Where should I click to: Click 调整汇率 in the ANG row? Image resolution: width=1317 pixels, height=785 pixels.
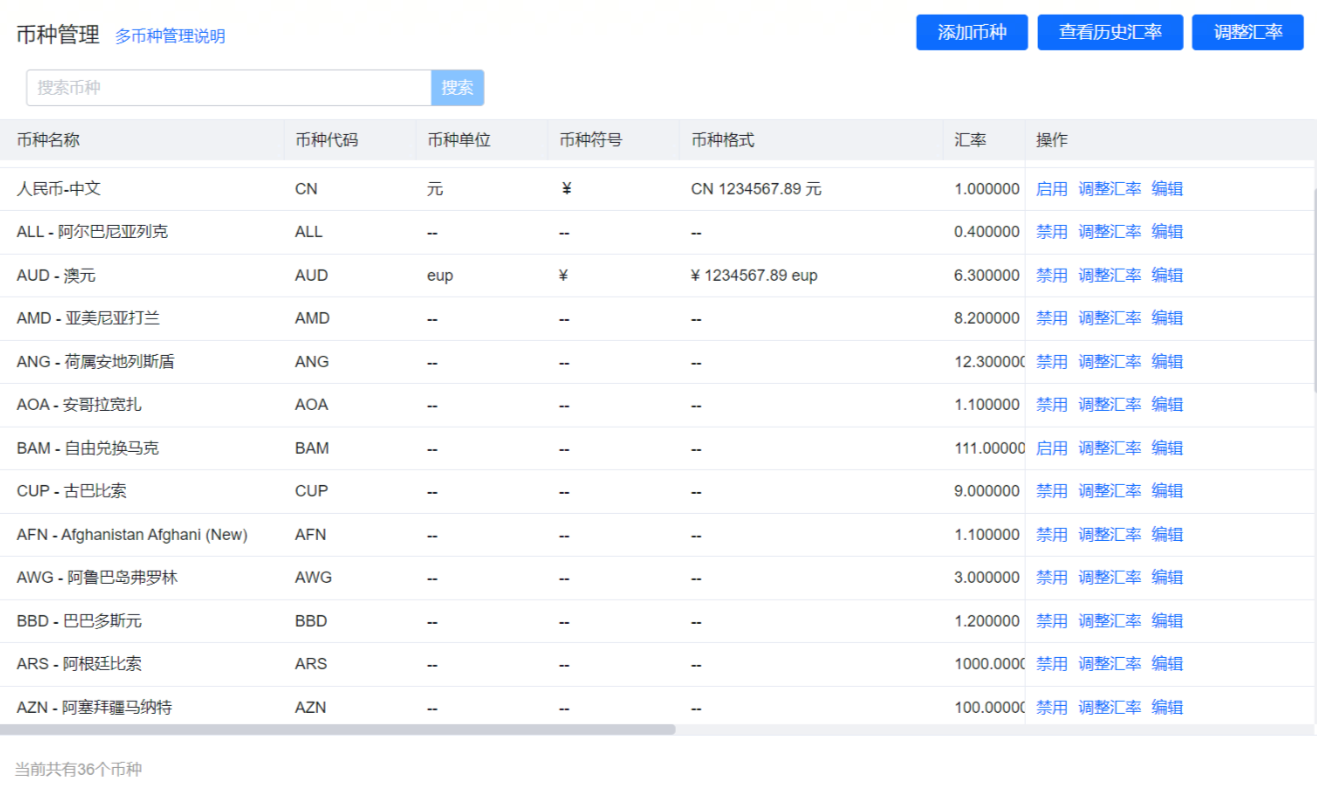tap(1110, 361)
